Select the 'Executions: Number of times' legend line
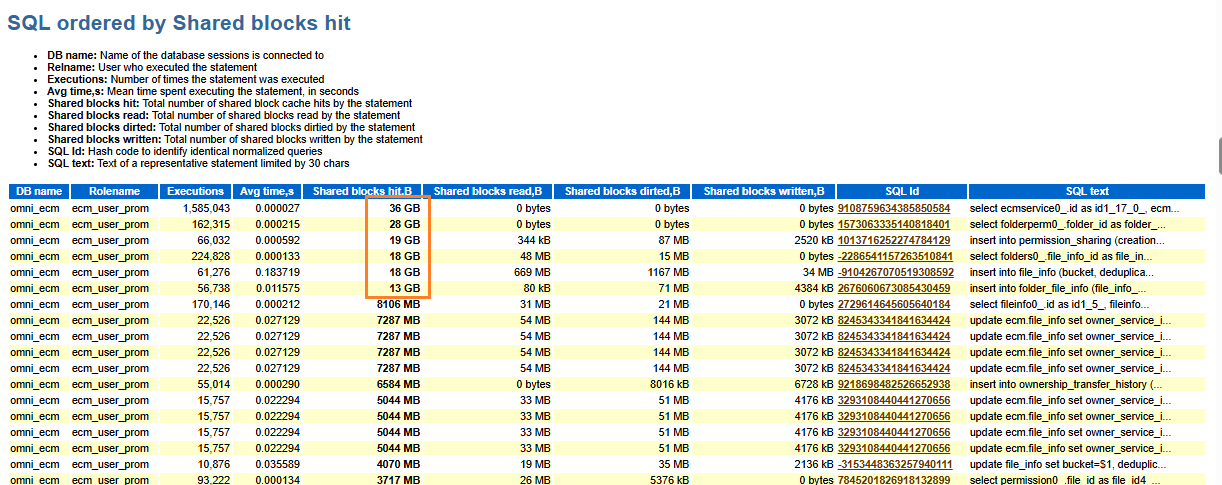The image size is (1222, 485). click(x=186, y=79)
